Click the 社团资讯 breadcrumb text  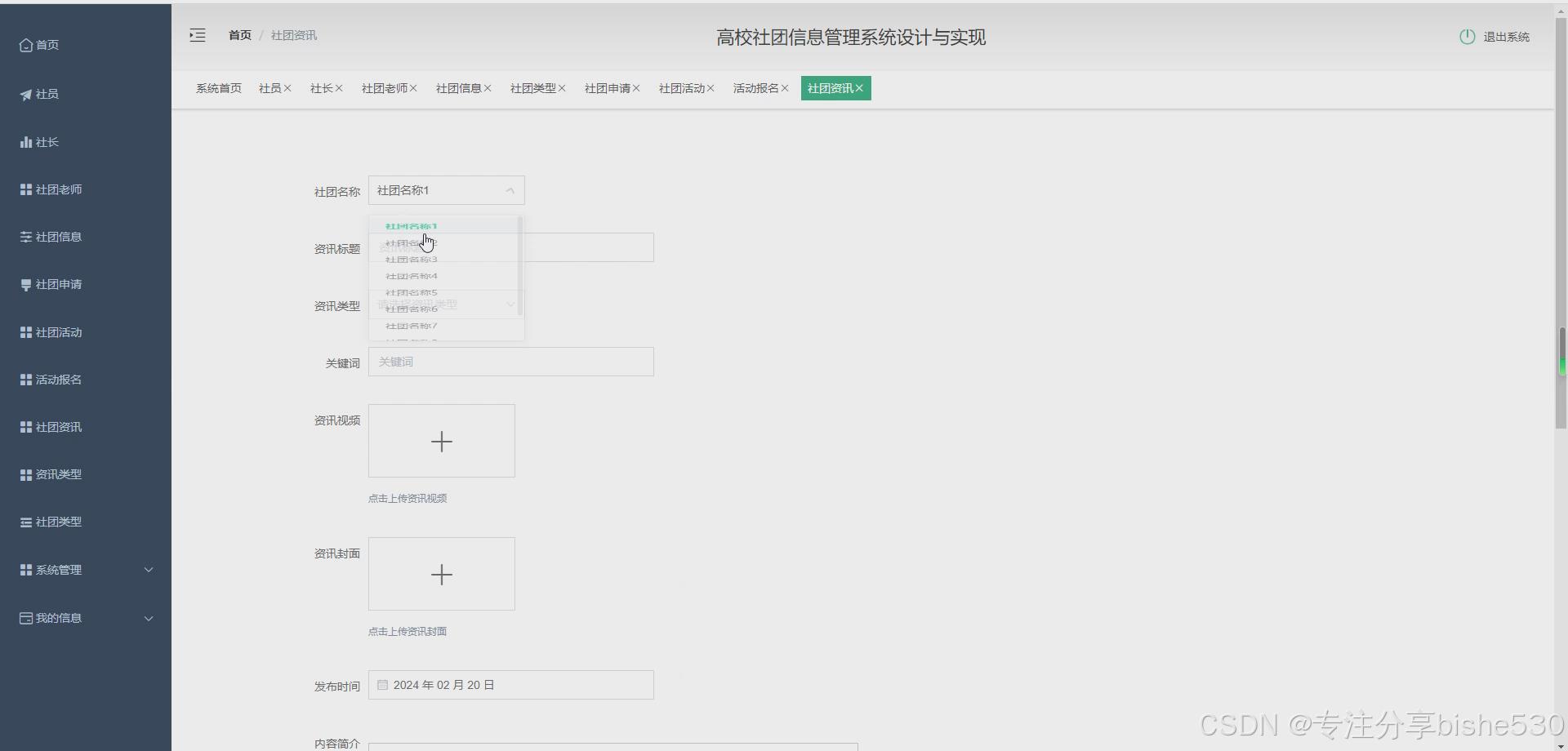(294, 35)
